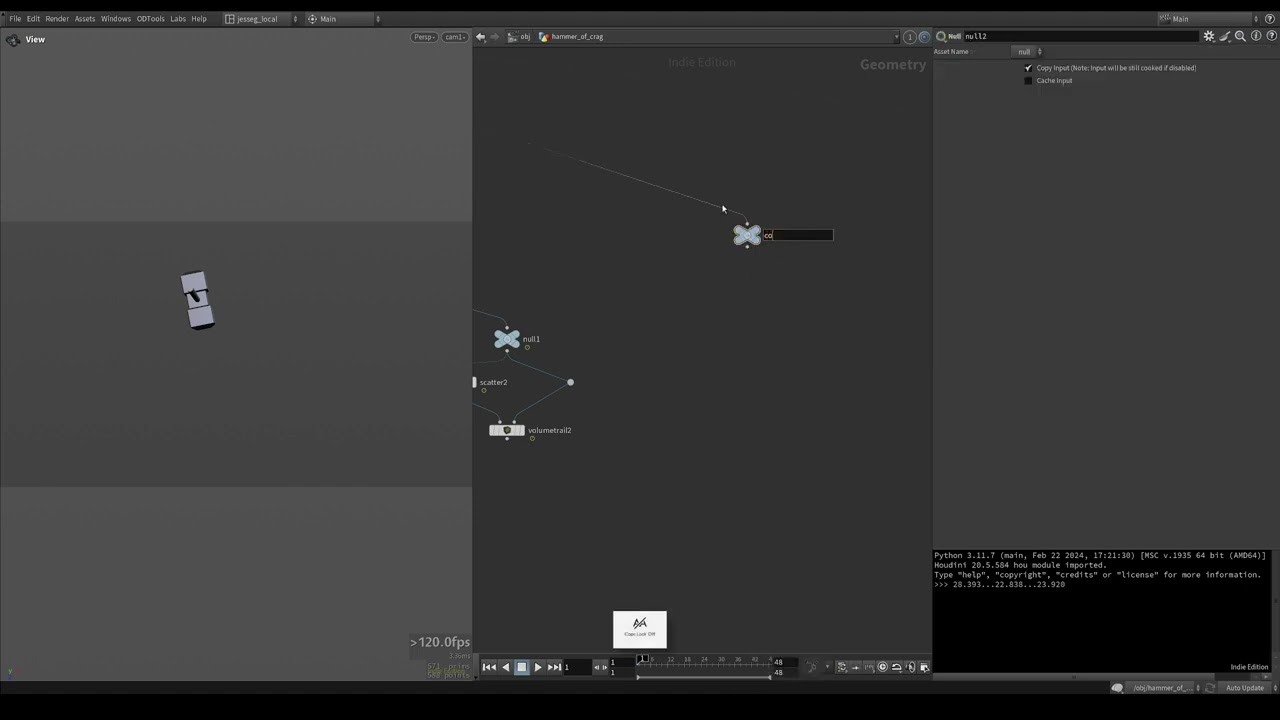The height and width of the screenshot is (720, 1280).
Task: Click the playback range slider bar
Action: pyautogui.click(x=704, y=677)
